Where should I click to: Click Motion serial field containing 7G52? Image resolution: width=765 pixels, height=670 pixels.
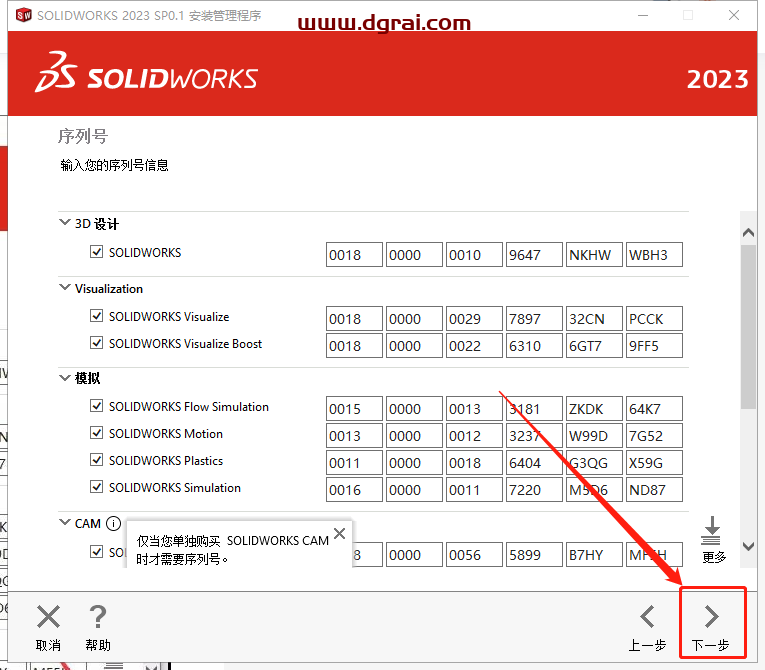click(x=654, y=435)
